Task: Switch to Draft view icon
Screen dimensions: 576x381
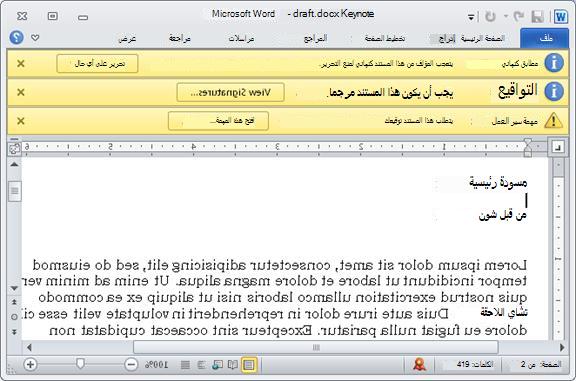Action: click(186, 365)
